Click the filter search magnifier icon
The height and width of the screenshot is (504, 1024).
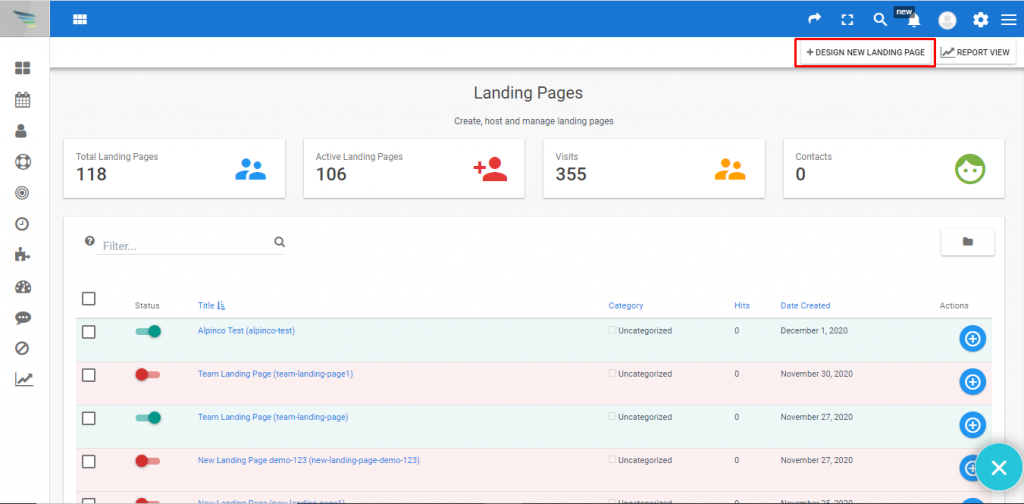tap(280, 242)
